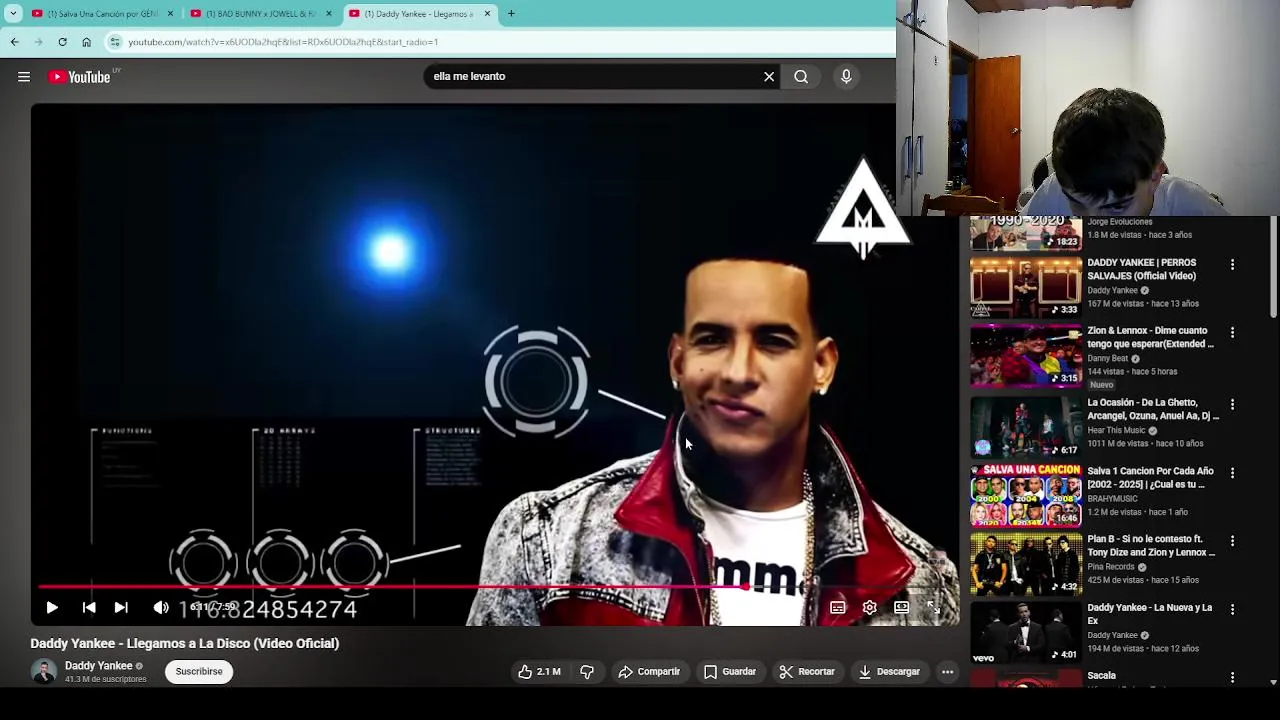
Task: Open the Daddy Yankee channel name link
Action: pyautogui.click(x=99, y=666)
